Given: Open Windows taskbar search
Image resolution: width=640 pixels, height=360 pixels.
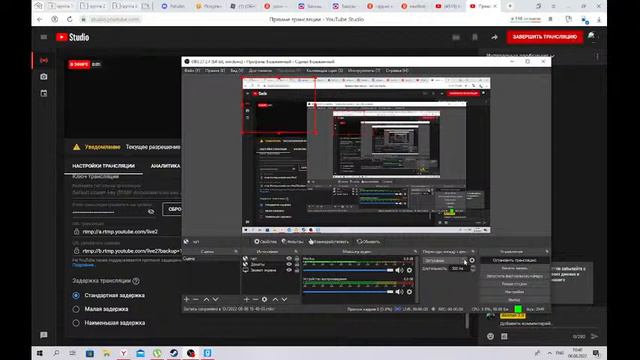Looking at the screenshot, I should coord(56,353).
